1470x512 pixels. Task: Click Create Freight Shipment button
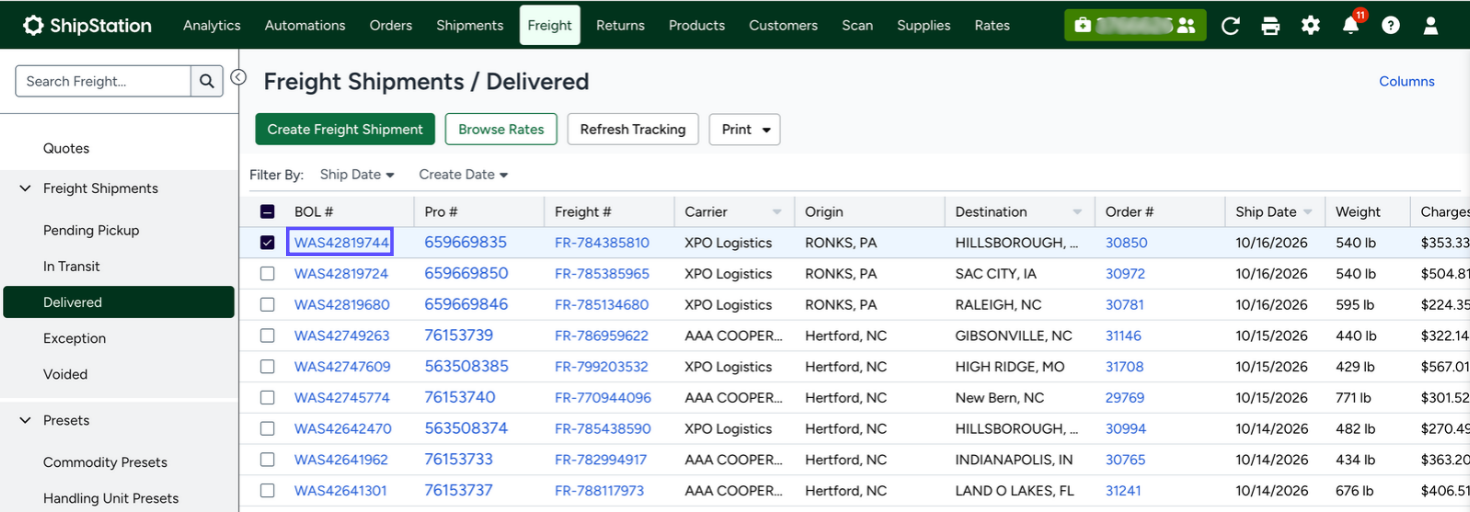tap(345, 129)
